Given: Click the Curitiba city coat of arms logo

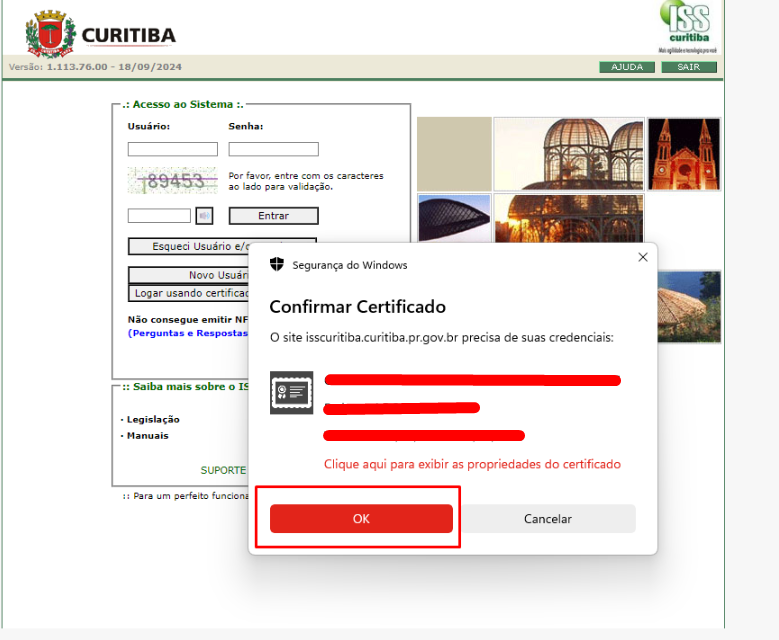Looking at the screenshot, I should tap(51, 34).
